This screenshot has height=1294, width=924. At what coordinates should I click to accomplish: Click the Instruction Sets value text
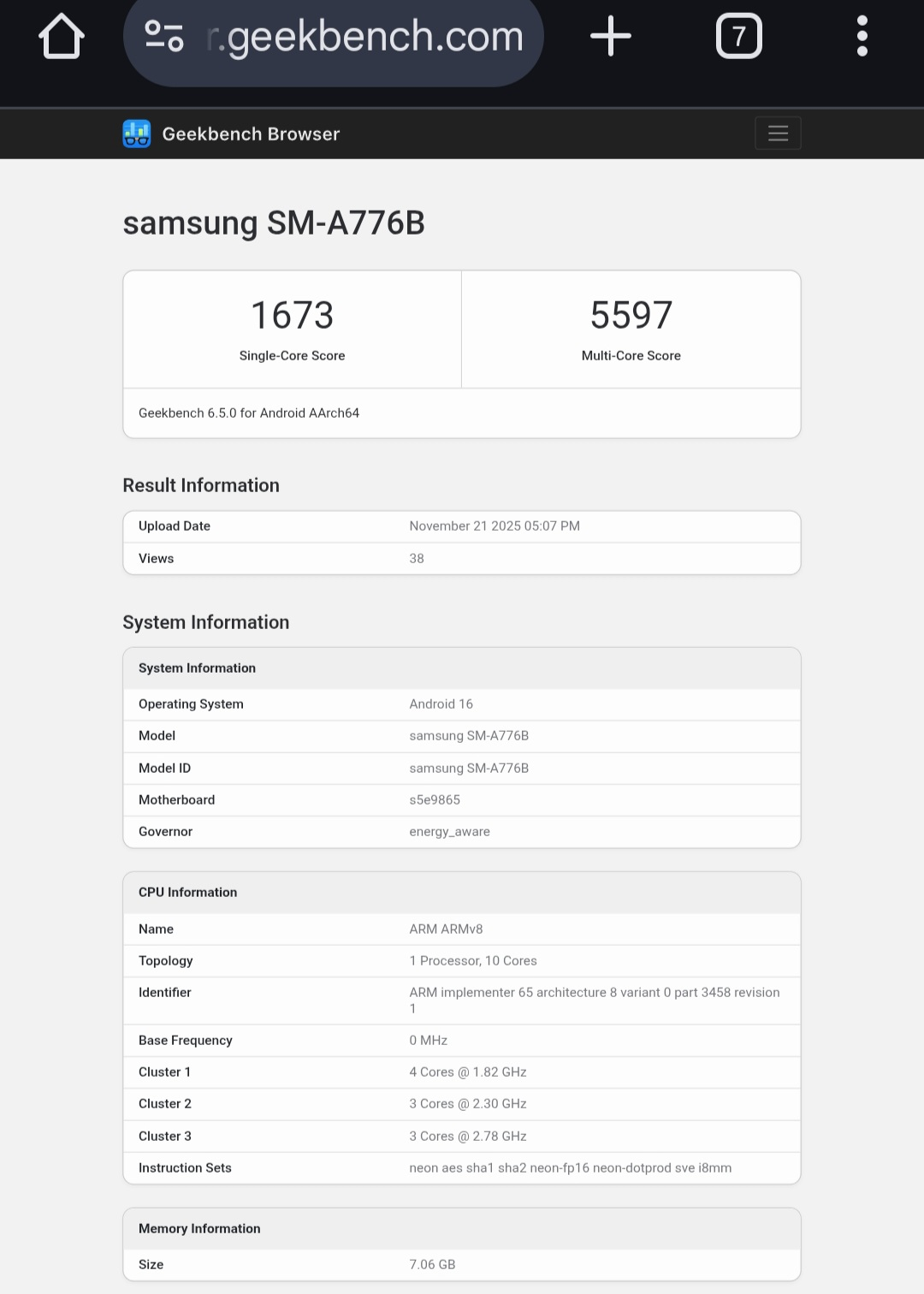pos(571,1167)
